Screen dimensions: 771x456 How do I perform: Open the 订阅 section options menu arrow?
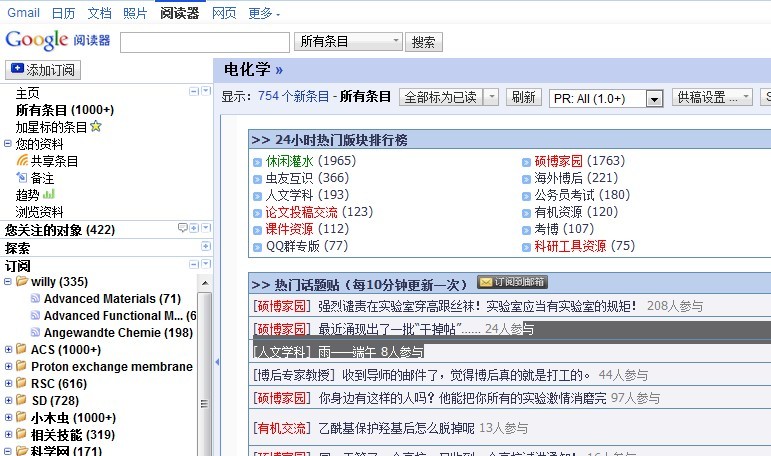coord(206,264)
